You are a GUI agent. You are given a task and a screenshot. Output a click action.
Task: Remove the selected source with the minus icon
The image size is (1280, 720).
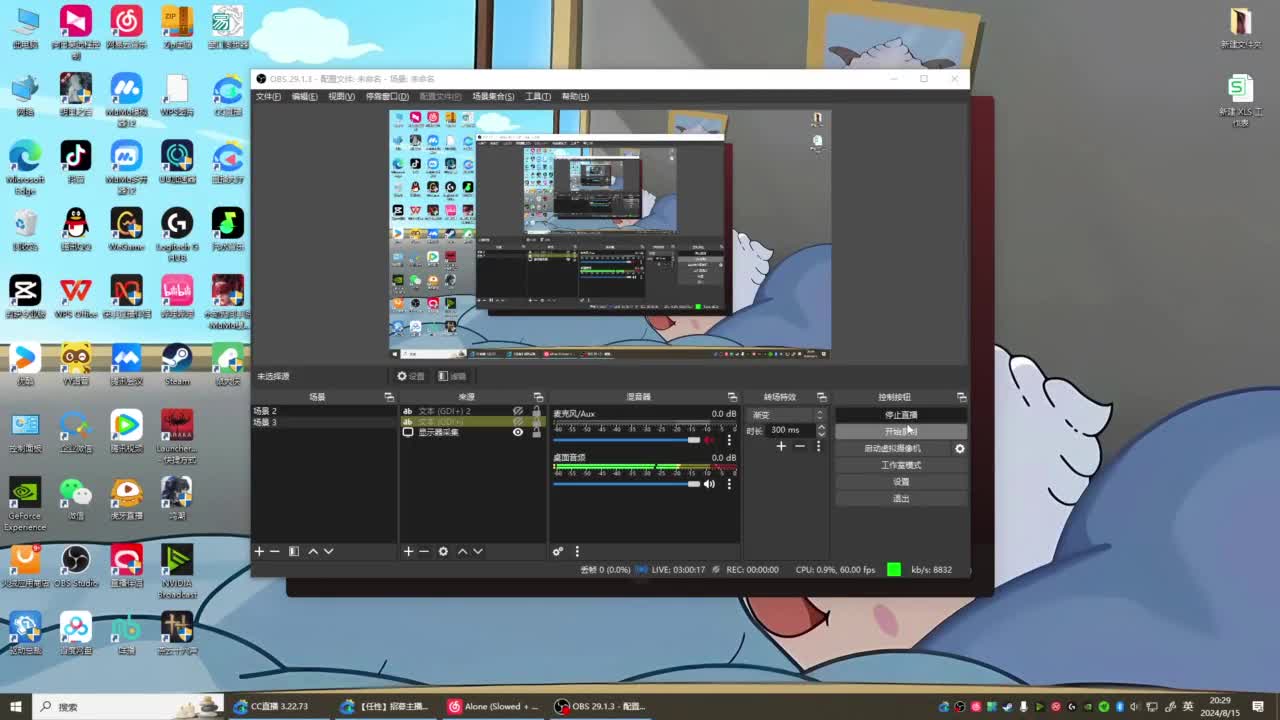(424, 551)
